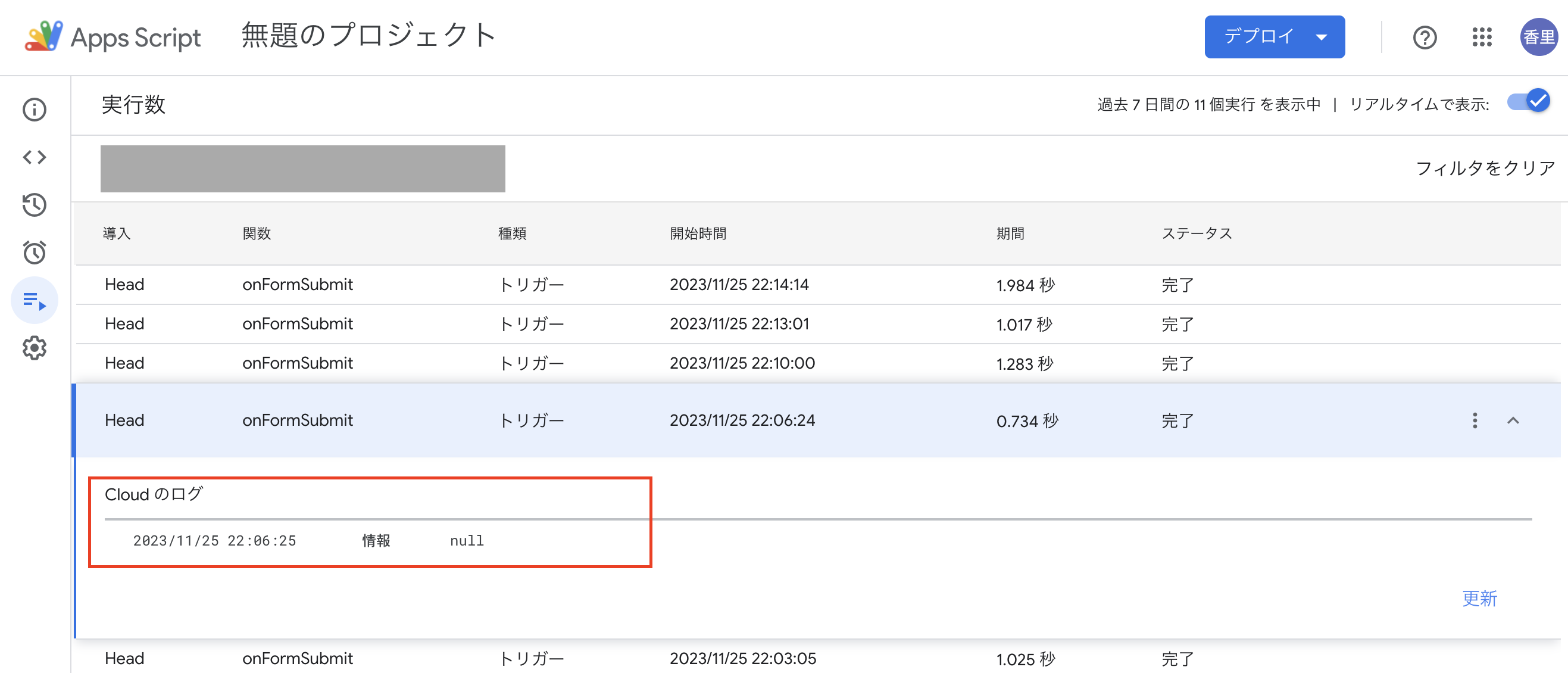Switch to the code Editor
The height and width of the screenshot is (673, 1568).
[35, 157]
